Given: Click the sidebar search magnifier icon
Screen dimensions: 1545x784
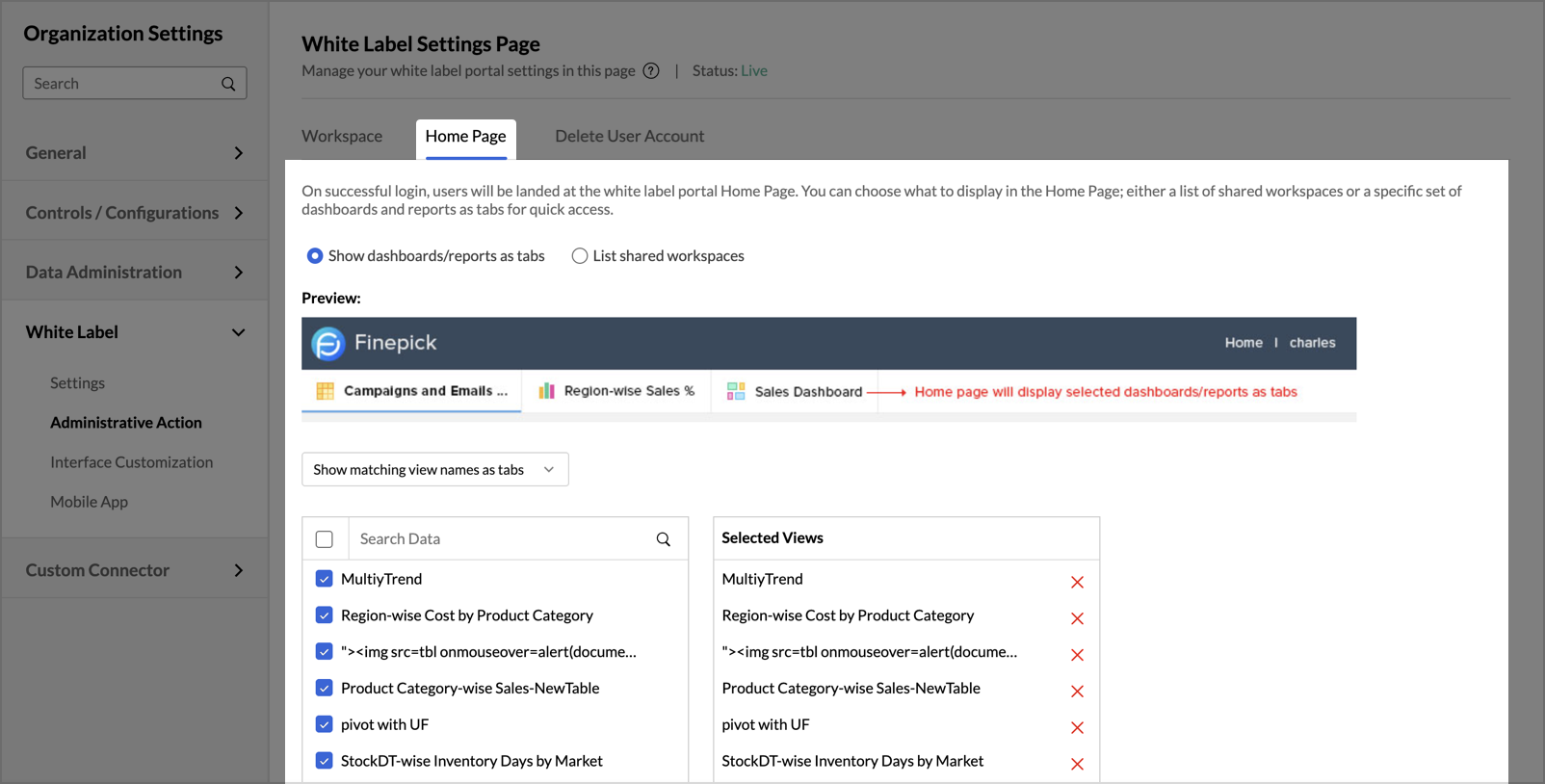Looking at the screenshot, I should click(x=228, y=84).
